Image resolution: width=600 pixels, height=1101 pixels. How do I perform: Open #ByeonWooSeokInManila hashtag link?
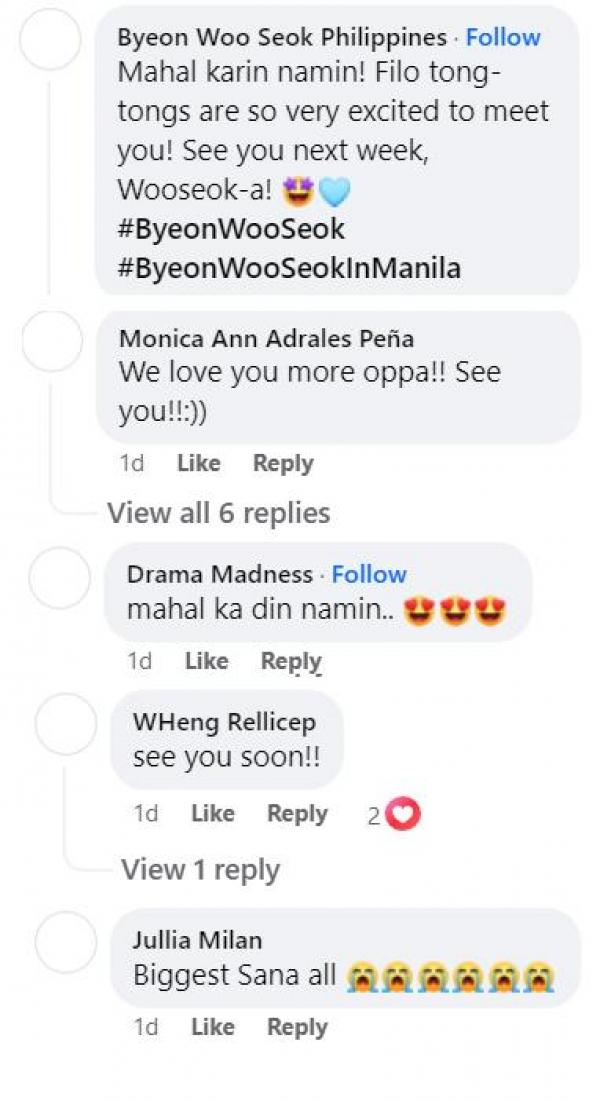pyautogui.click(x=289, y=268)
